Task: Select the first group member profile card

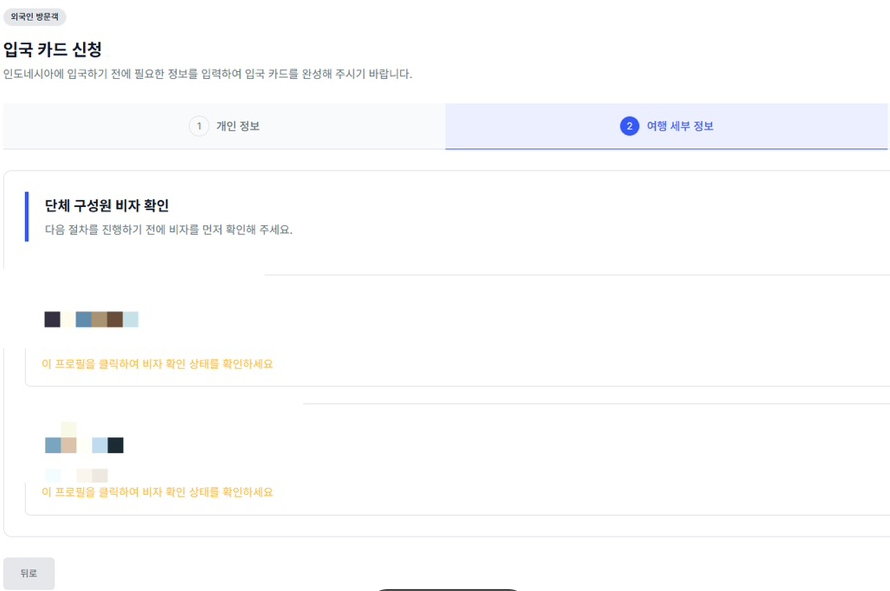Action: point(457,330)
